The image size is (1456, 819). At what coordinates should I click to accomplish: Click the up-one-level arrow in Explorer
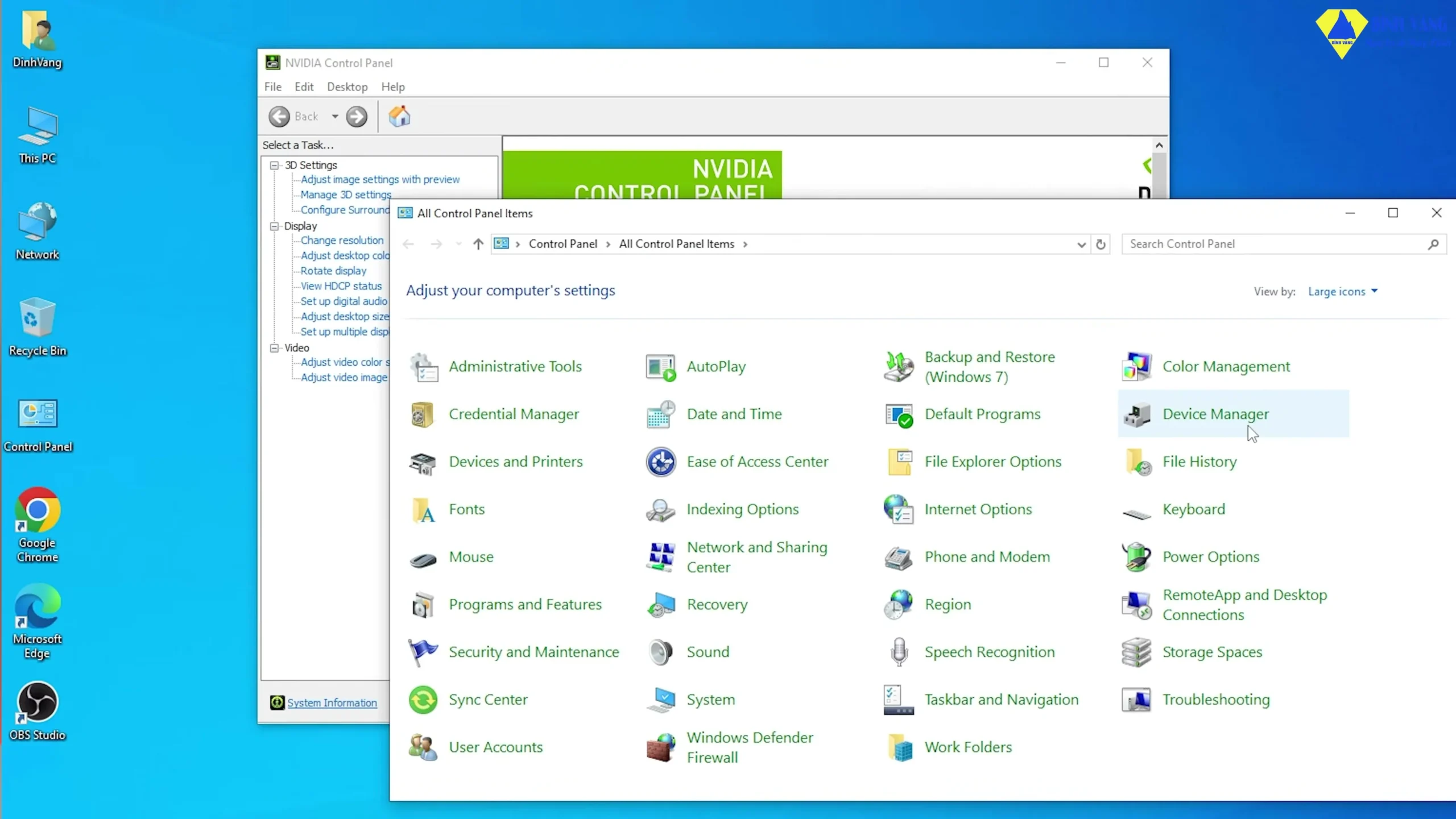pyautogui.click(x=478, y=245)
